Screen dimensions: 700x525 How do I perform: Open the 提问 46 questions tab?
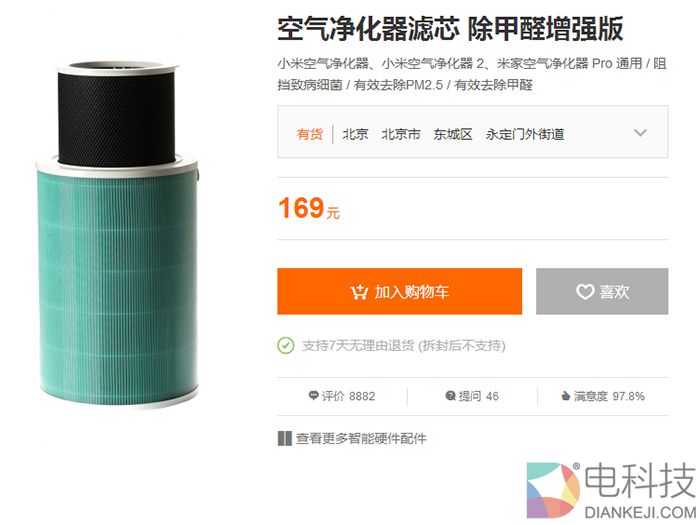pyautogui.click(x=472, y=396)
